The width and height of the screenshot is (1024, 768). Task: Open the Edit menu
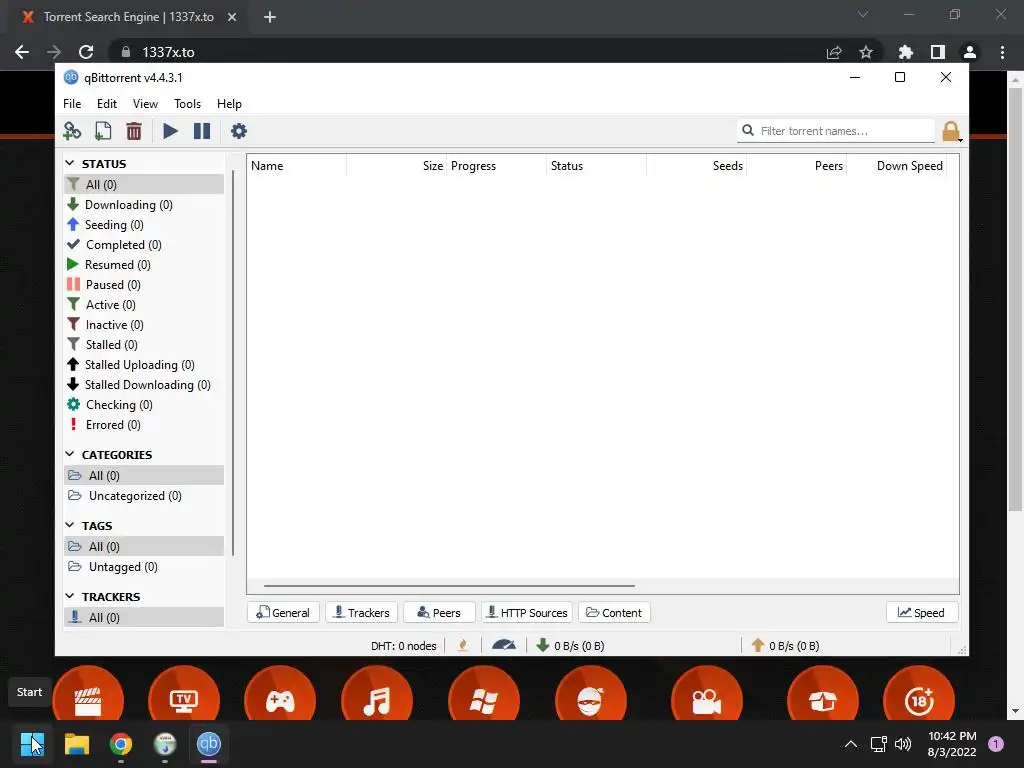(x=106, y=104)
